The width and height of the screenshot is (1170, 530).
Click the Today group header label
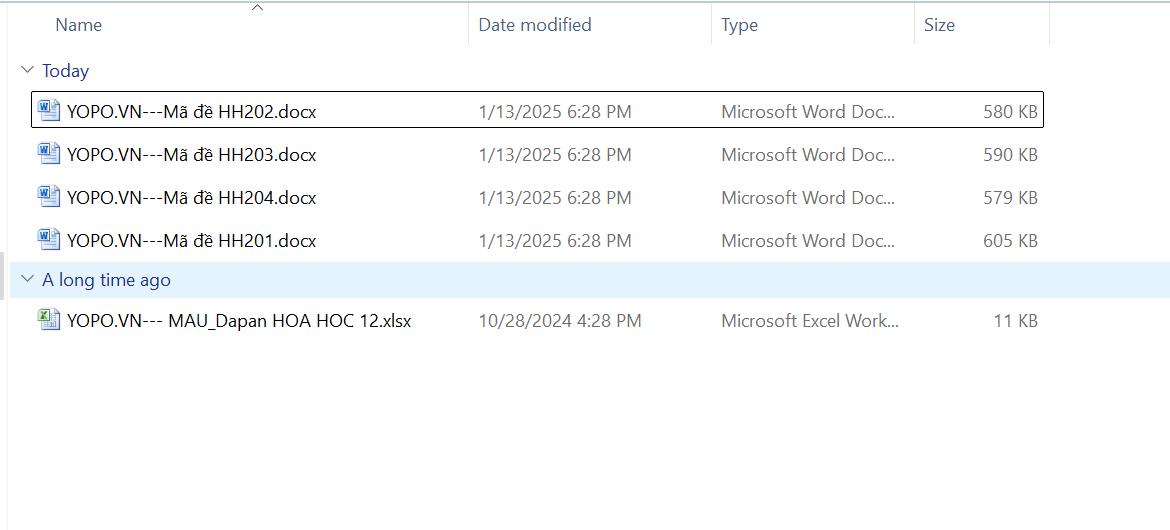(65, 71)
